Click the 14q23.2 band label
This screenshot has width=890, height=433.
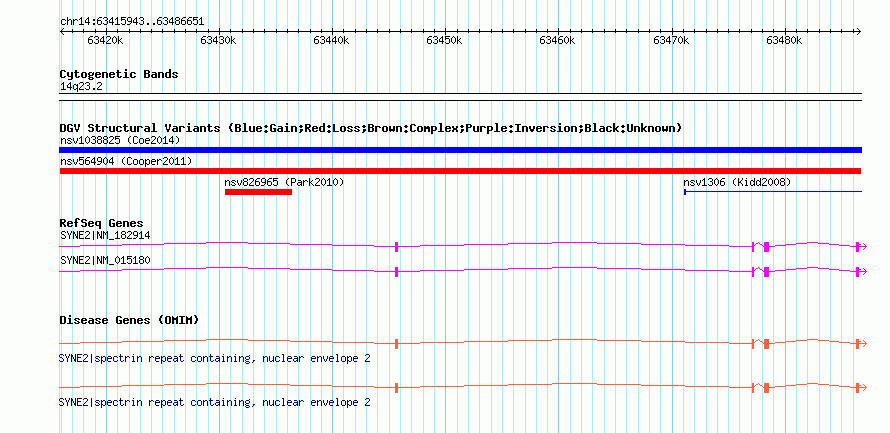pos(81,87)
